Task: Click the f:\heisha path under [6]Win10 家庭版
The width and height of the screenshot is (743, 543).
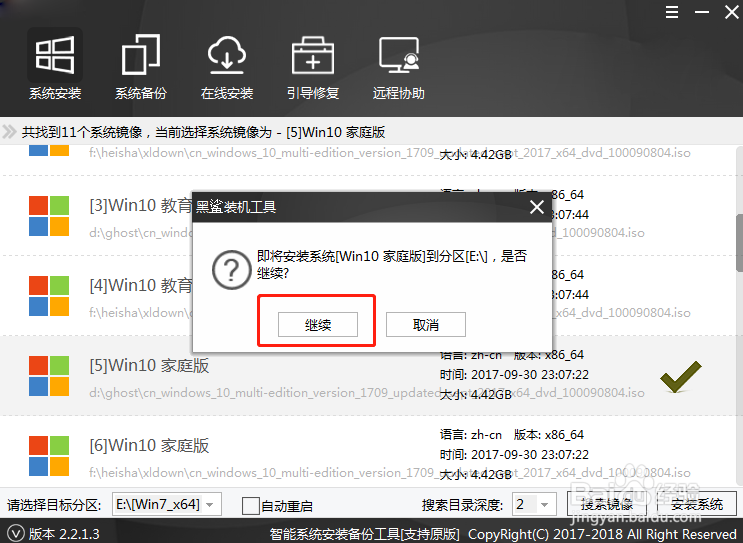Action: [390, 472]
